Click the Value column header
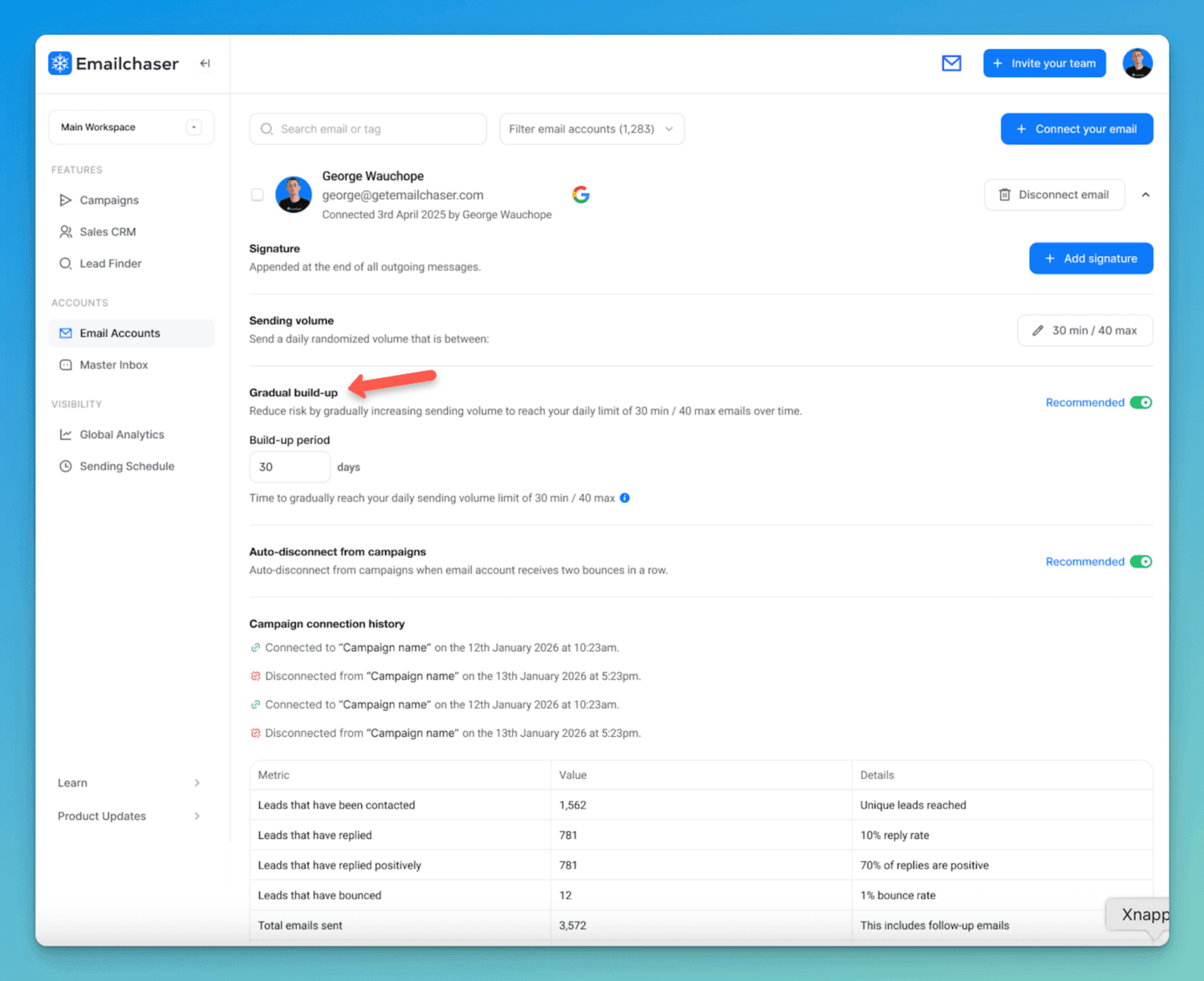This screenshot has height=981, width=1204. (573, 775)
